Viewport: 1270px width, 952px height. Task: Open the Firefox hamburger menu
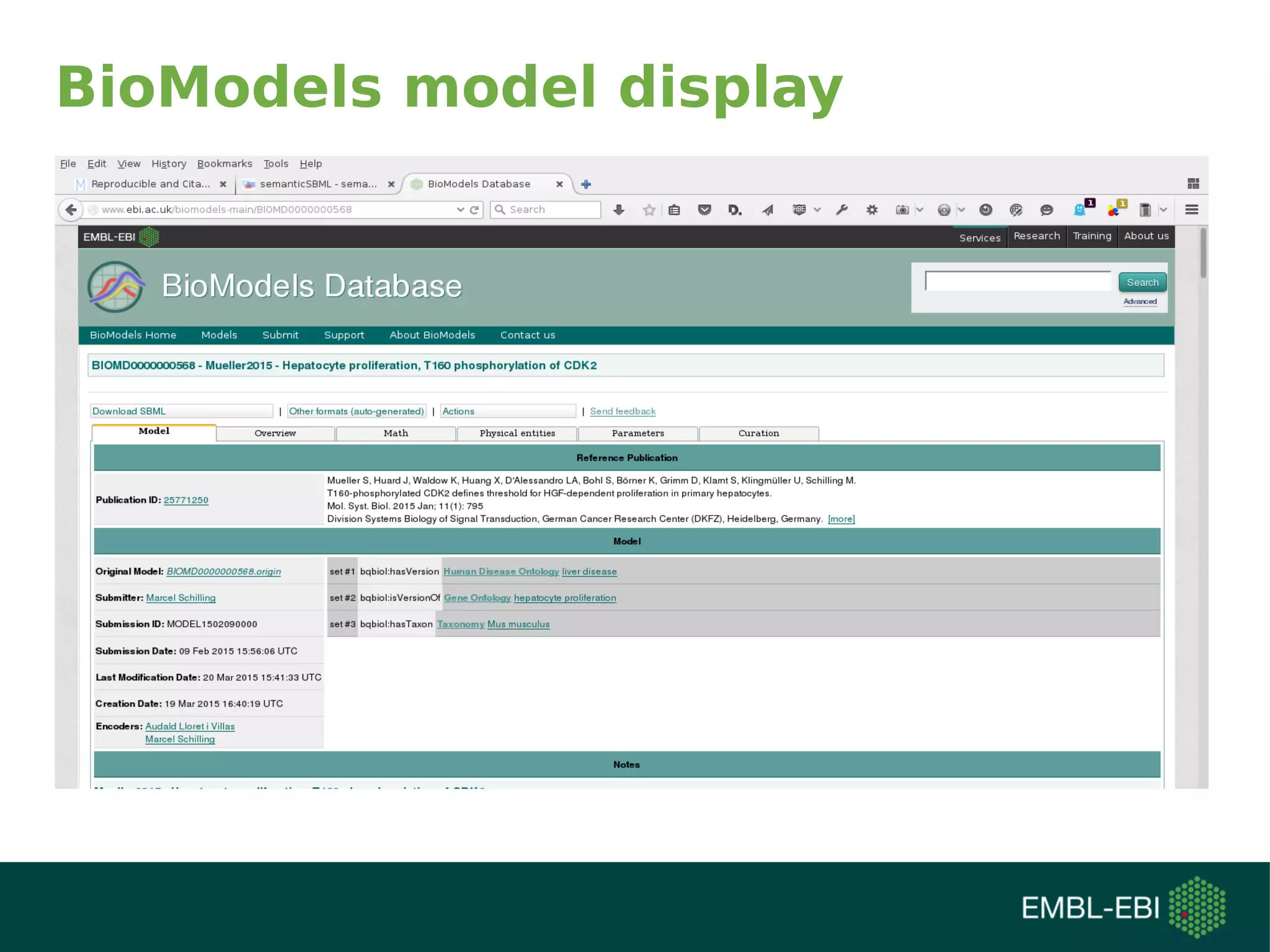pyautogui.click(x=1191, y=210)
